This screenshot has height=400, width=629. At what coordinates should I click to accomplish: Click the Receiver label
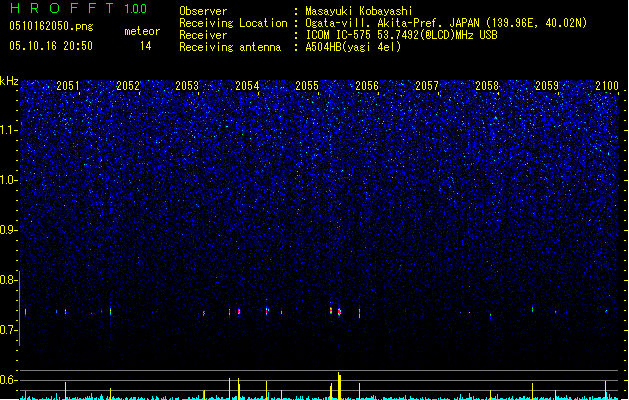[x=203, y=35]
